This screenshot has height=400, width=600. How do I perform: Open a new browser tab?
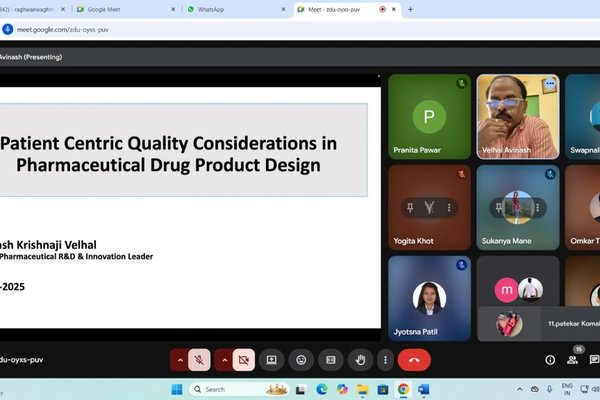tap(410, 9)
